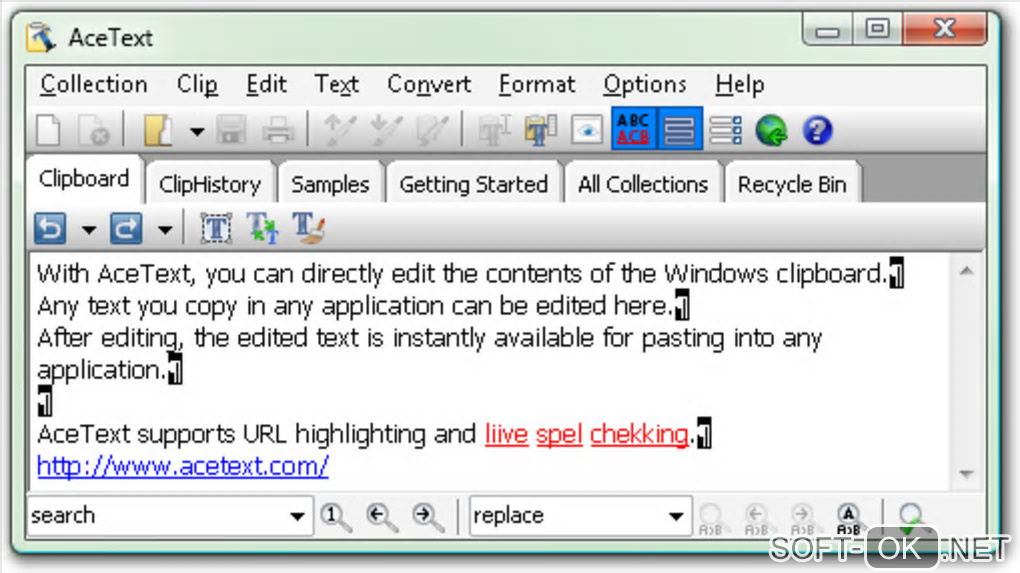
Task: Open the http://www.acetext.com/ link
Action: 183,466
